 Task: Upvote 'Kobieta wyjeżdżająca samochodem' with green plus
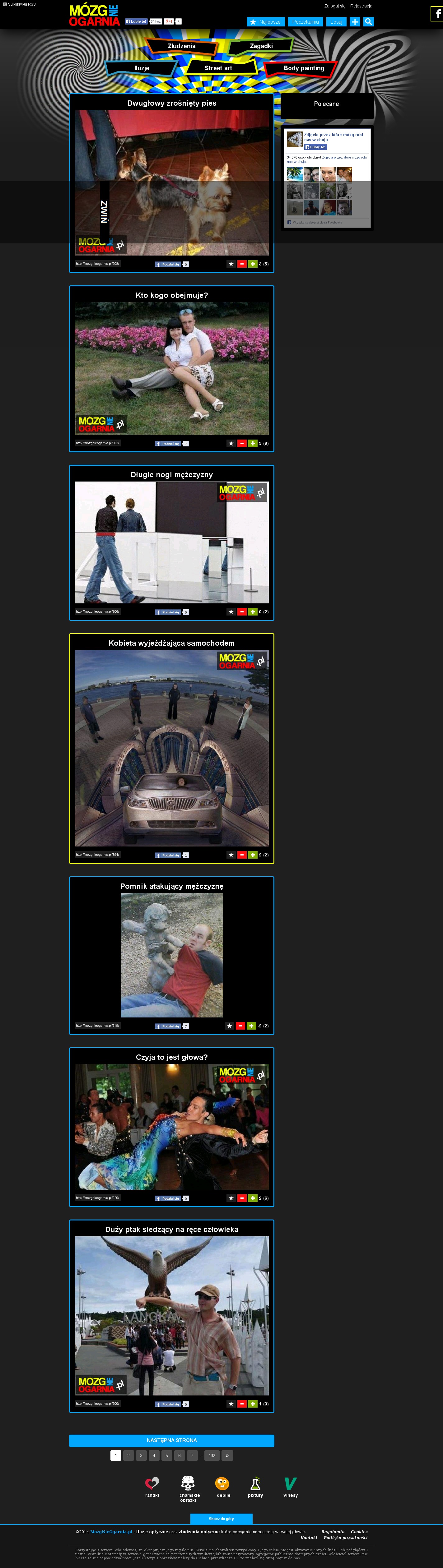click(253, 855)
